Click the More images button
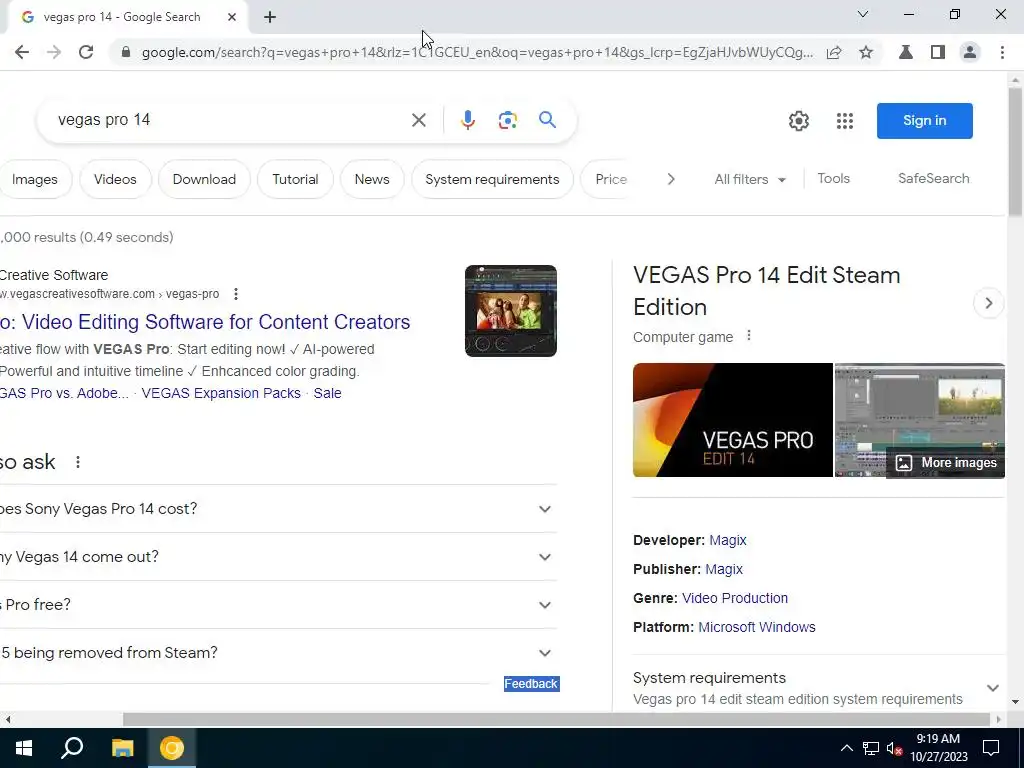The height and width of the screenshot is (768, 1024). (x=946, y=463)
